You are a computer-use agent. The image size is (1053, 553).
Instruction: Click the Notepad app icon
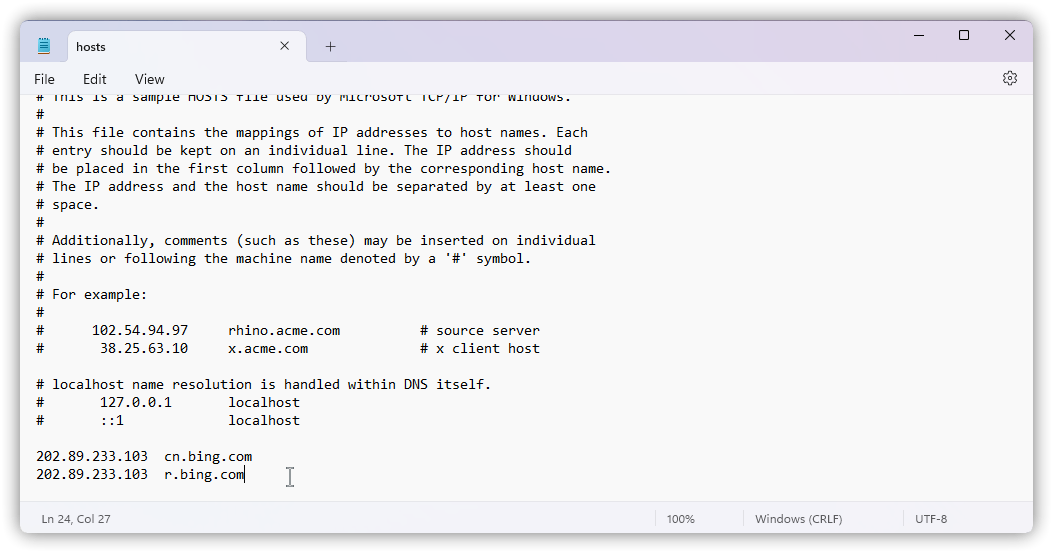(x=44, y=46)
